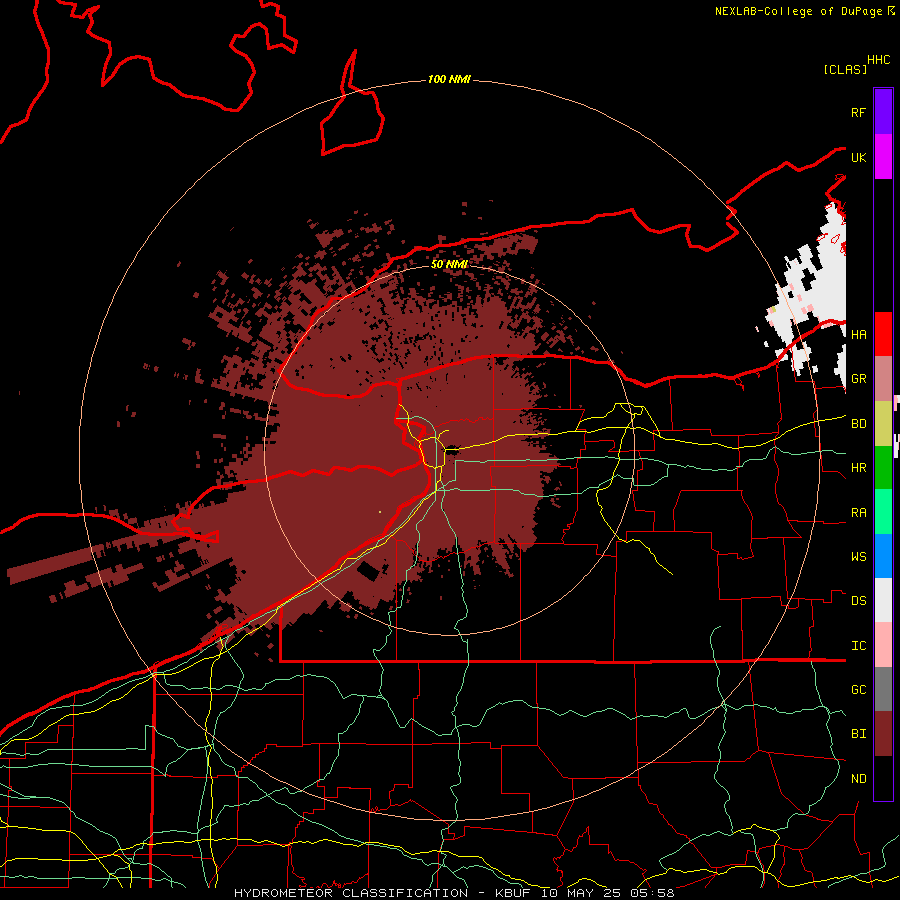The height and width of the screenshot is (900, 900).
Task: Click the RA legend label
Action: [858, 513]
